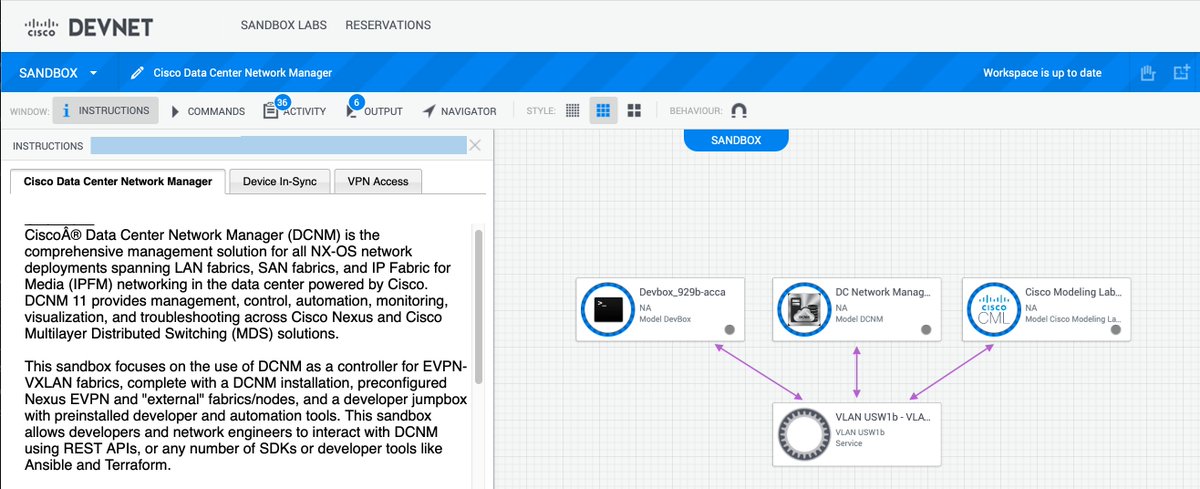1200x489 pixels.
Task: Open SANDBOX LABS menu
Action: pos(284,25)
